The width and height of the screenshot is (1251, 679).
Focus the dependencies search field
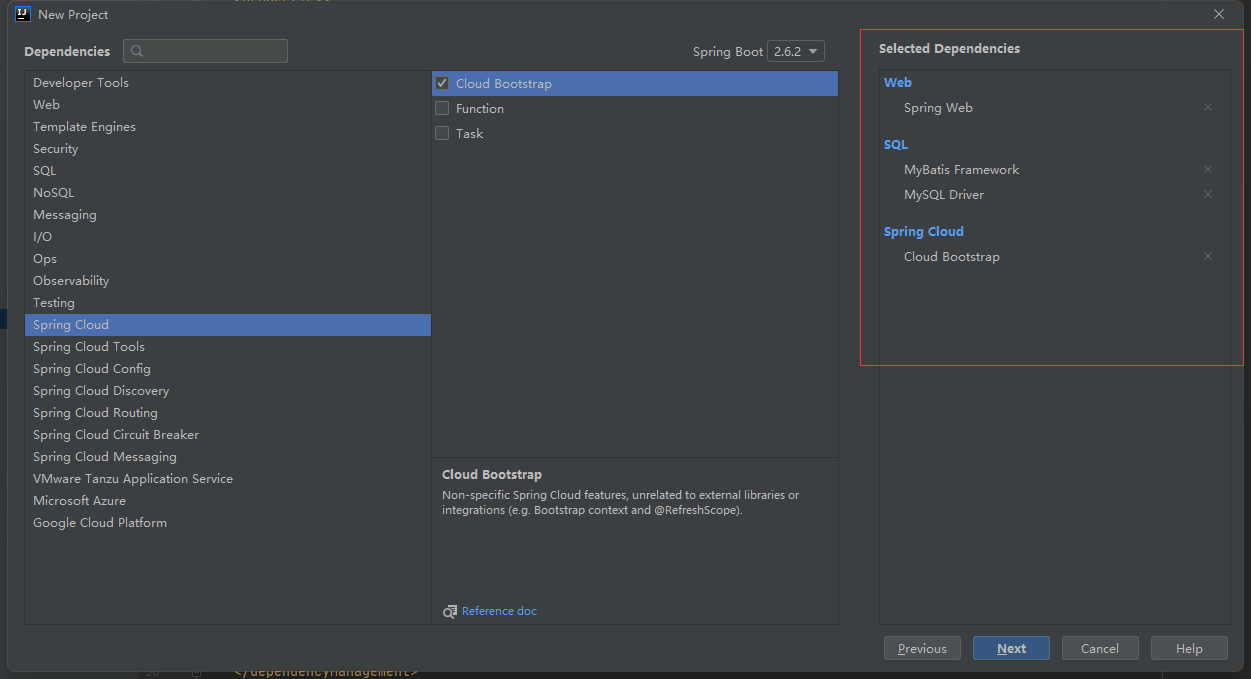(205, 51)
